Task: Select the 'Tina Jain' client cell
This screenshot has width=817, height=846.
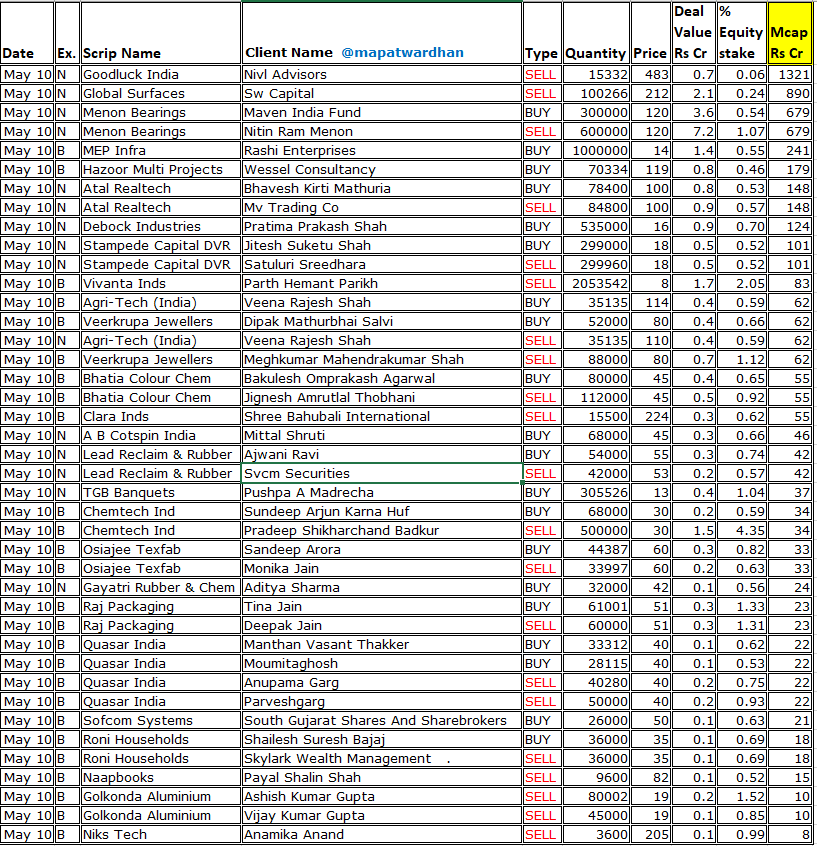Action: pyautogui.click(x=382, y=606)
